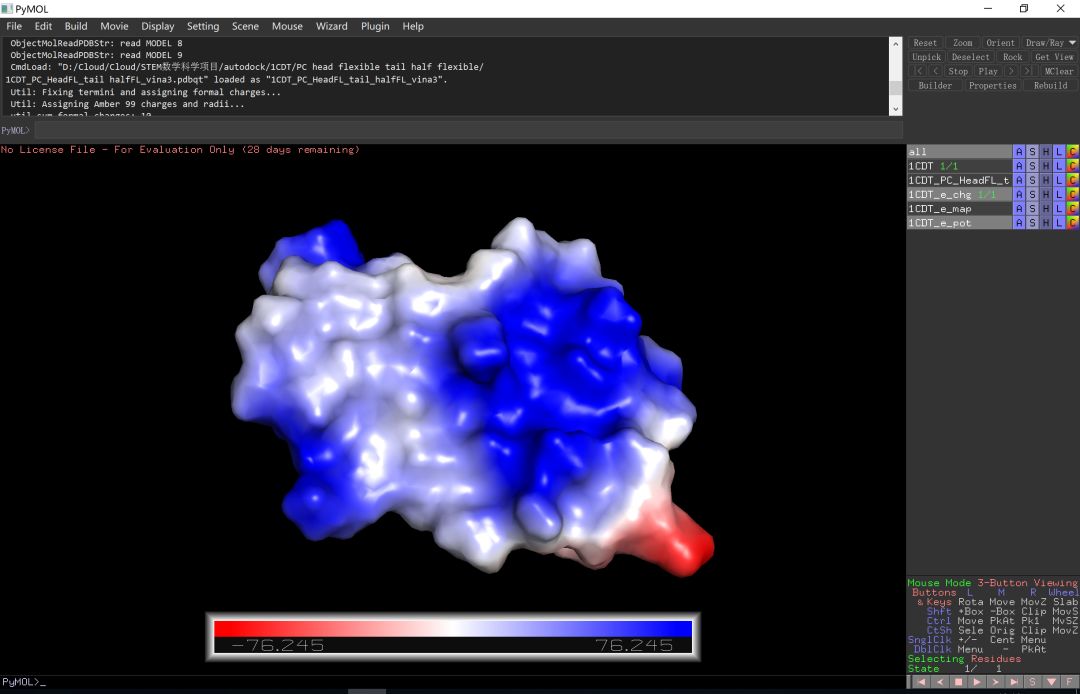Open the Setting menu
This screenshot has width=1080, height=694.
(x=202, y=26)
